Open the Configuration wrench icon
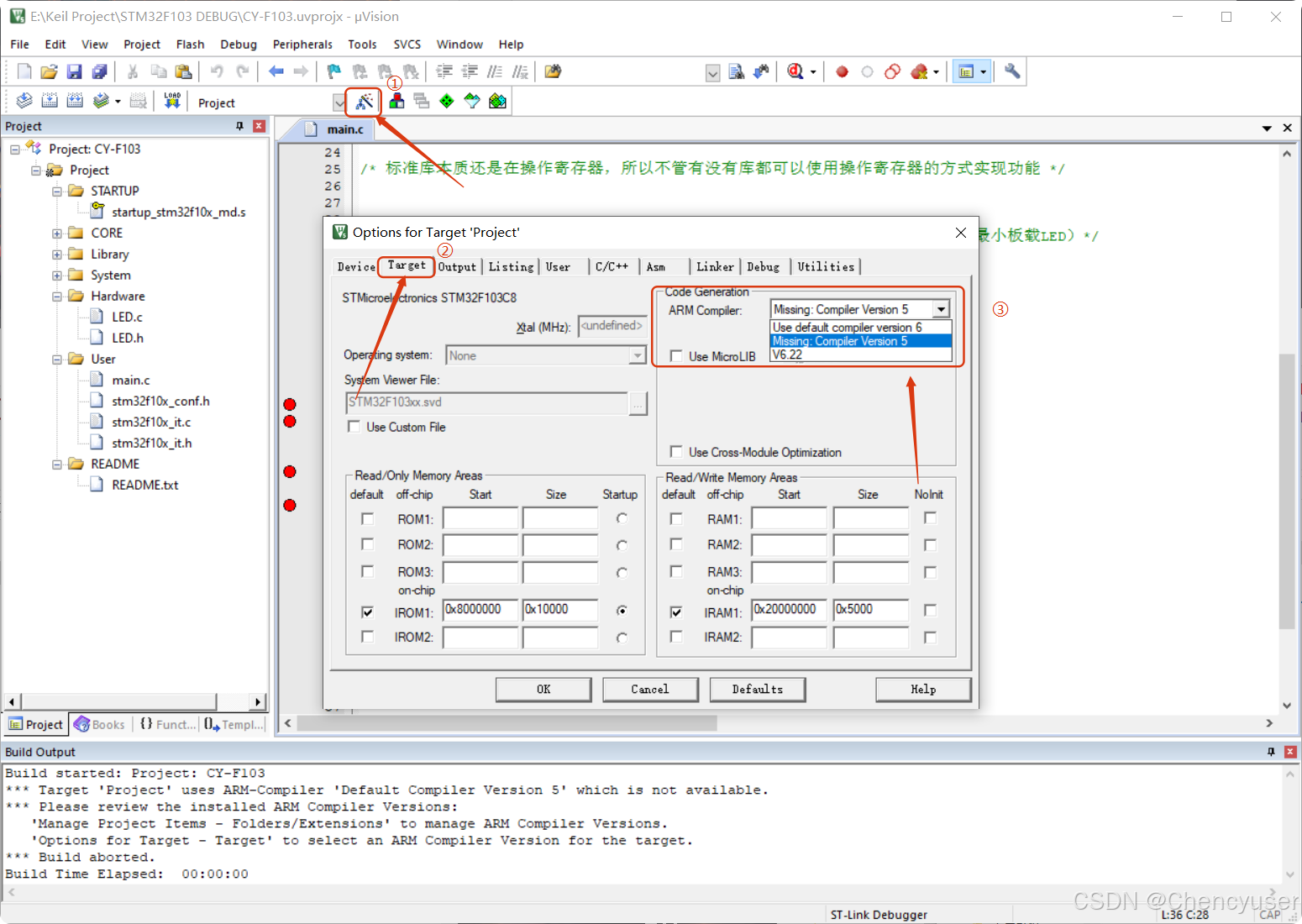Viewport: 1302px width, 924px height. (1012, 71)
